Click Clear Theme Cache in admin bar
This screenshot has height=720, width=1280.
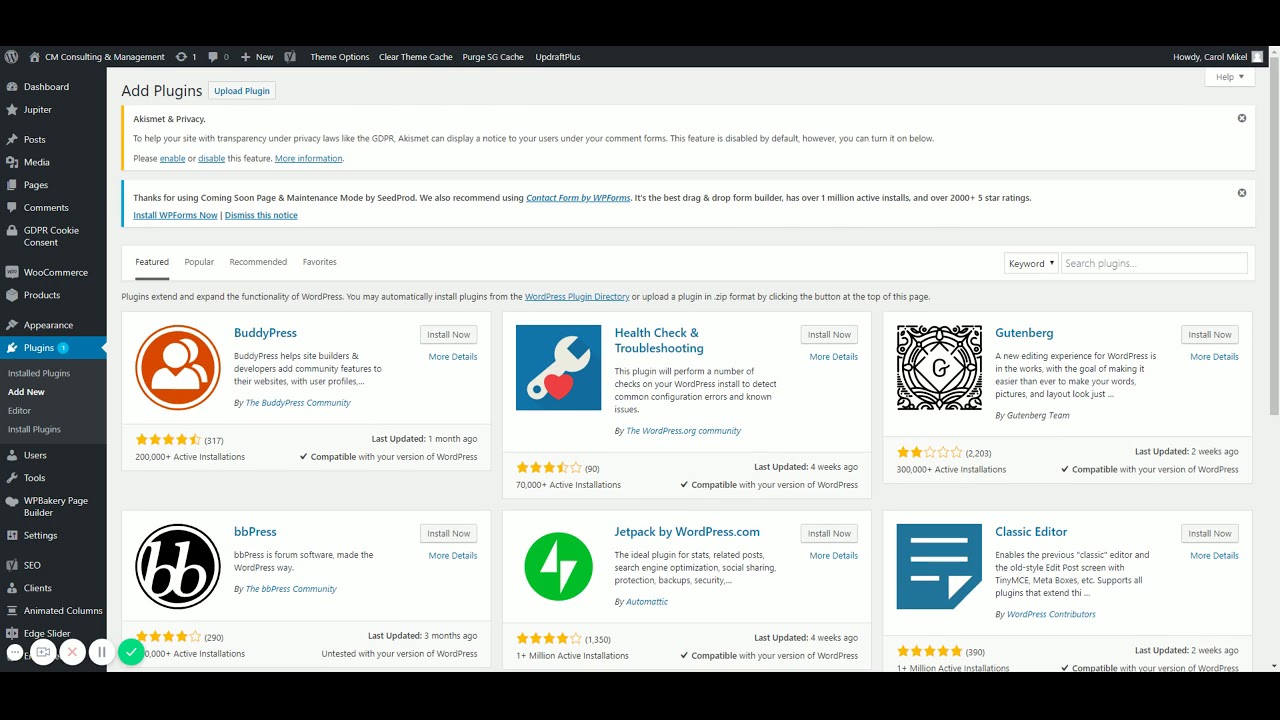point(416,57)
